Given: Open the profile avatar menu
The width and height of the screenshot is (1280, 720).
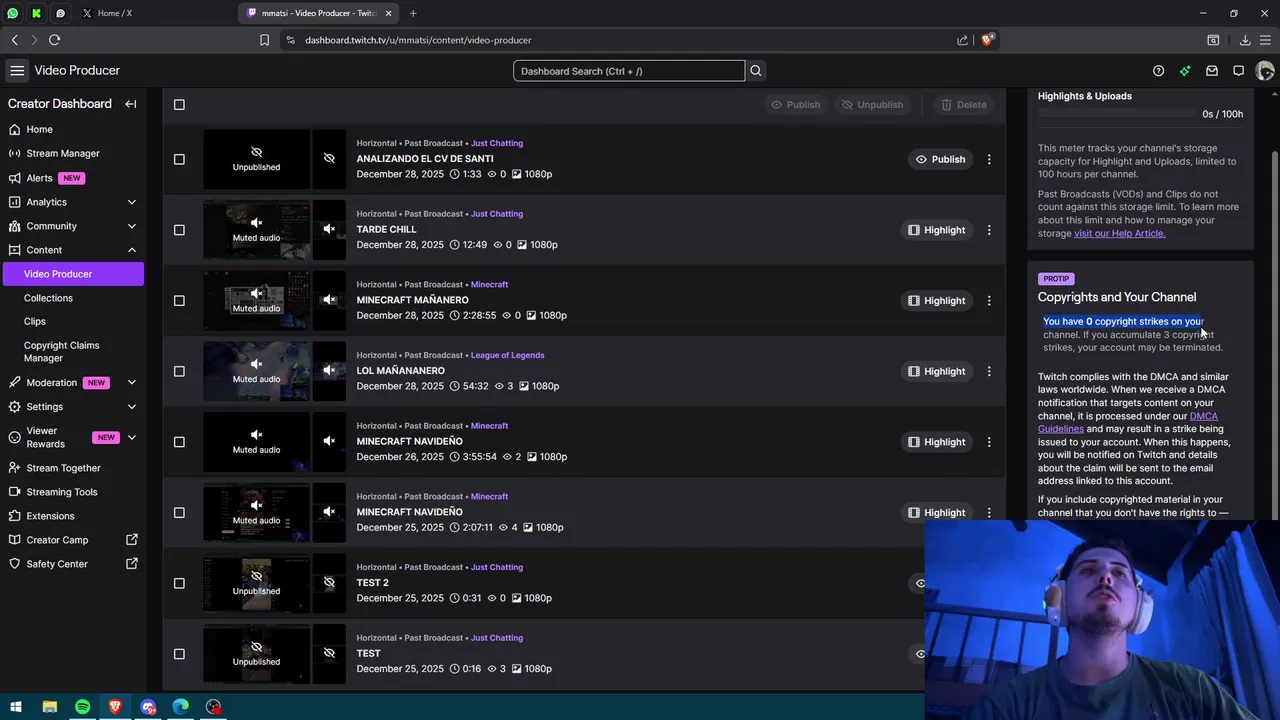Looking at the screenshot, I should (1265, 71).
